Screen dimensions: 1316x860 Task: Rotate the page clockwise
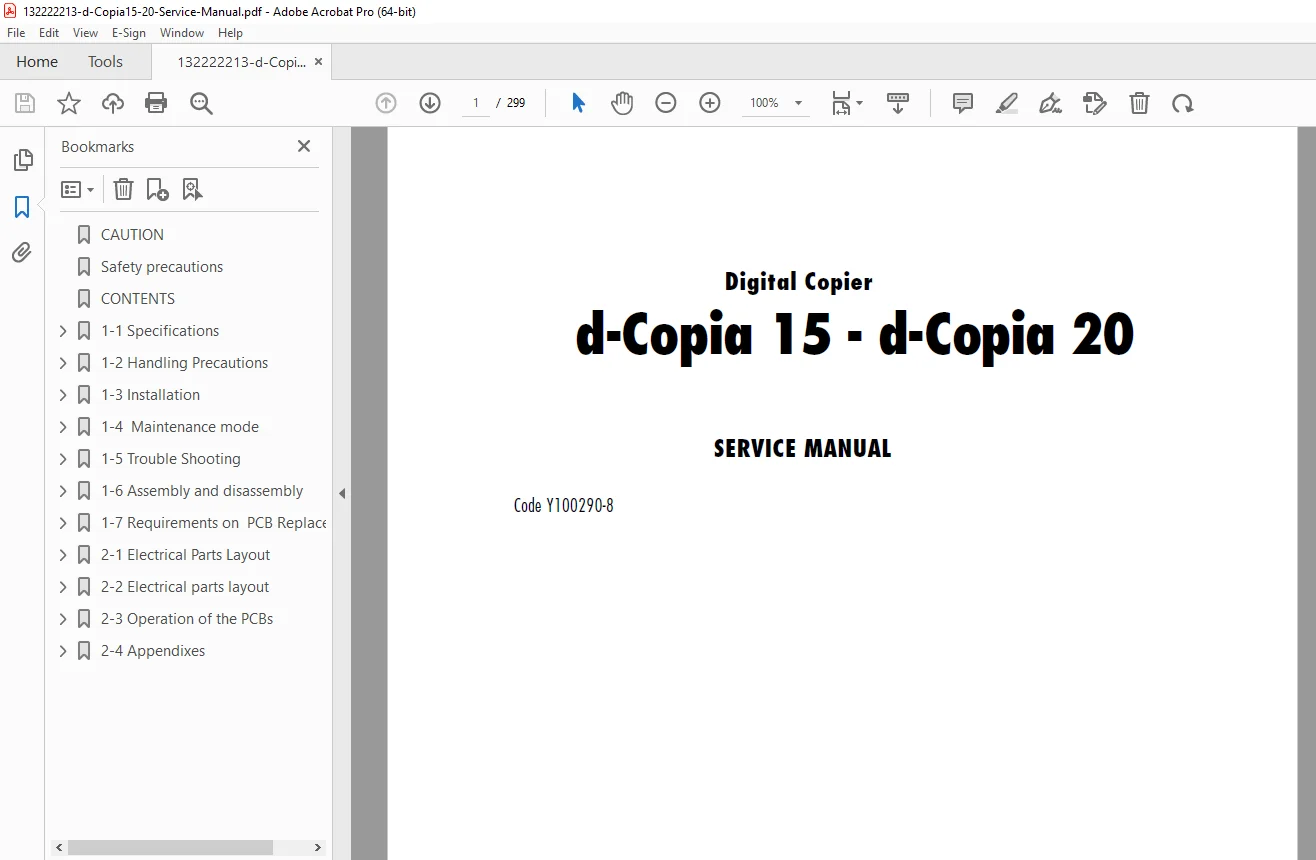pos(1183,103)
